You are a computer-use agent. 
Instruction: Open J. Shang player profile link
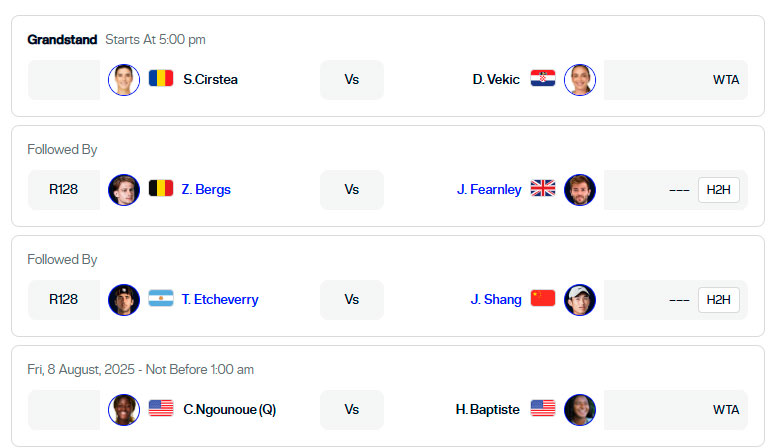496,299
